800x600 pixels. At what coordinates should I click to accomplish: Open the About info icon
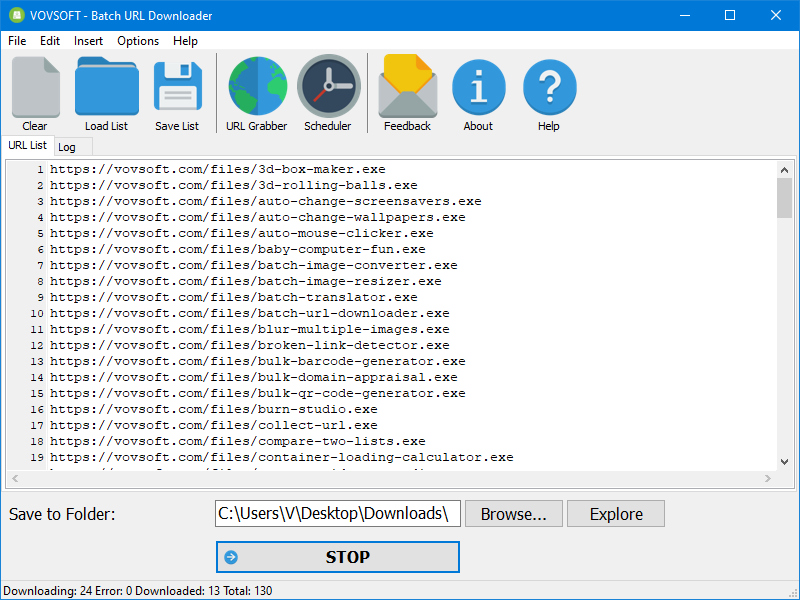pyautogui.click(x=479, y=87)
